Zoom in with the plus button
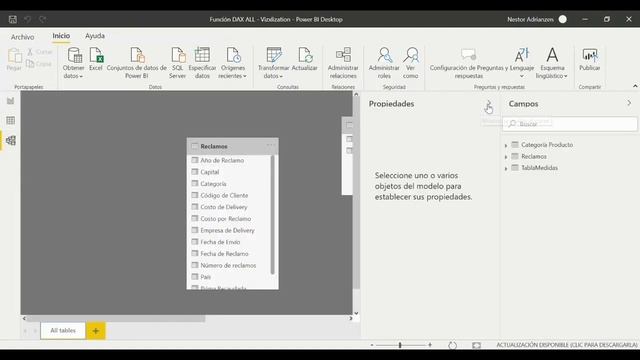This screenshot has width=640, height=360. [430, 345]
